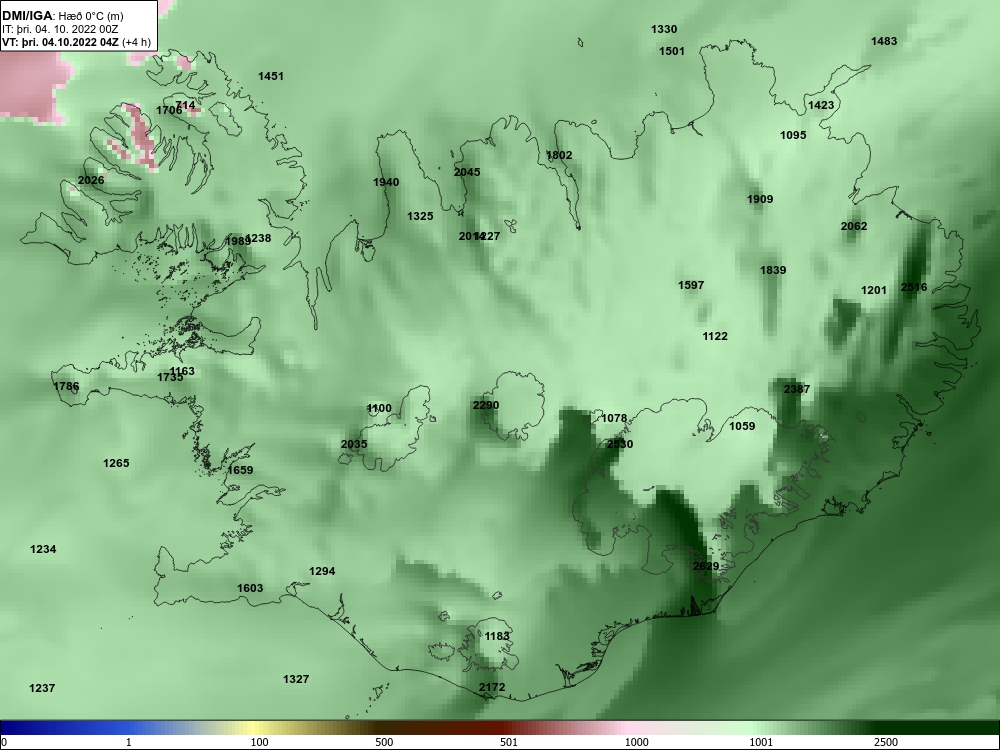The image size is (1000, 750).
Task: Click the 1786 value on Snæfellsnes tip
Action: pos(66,386)
